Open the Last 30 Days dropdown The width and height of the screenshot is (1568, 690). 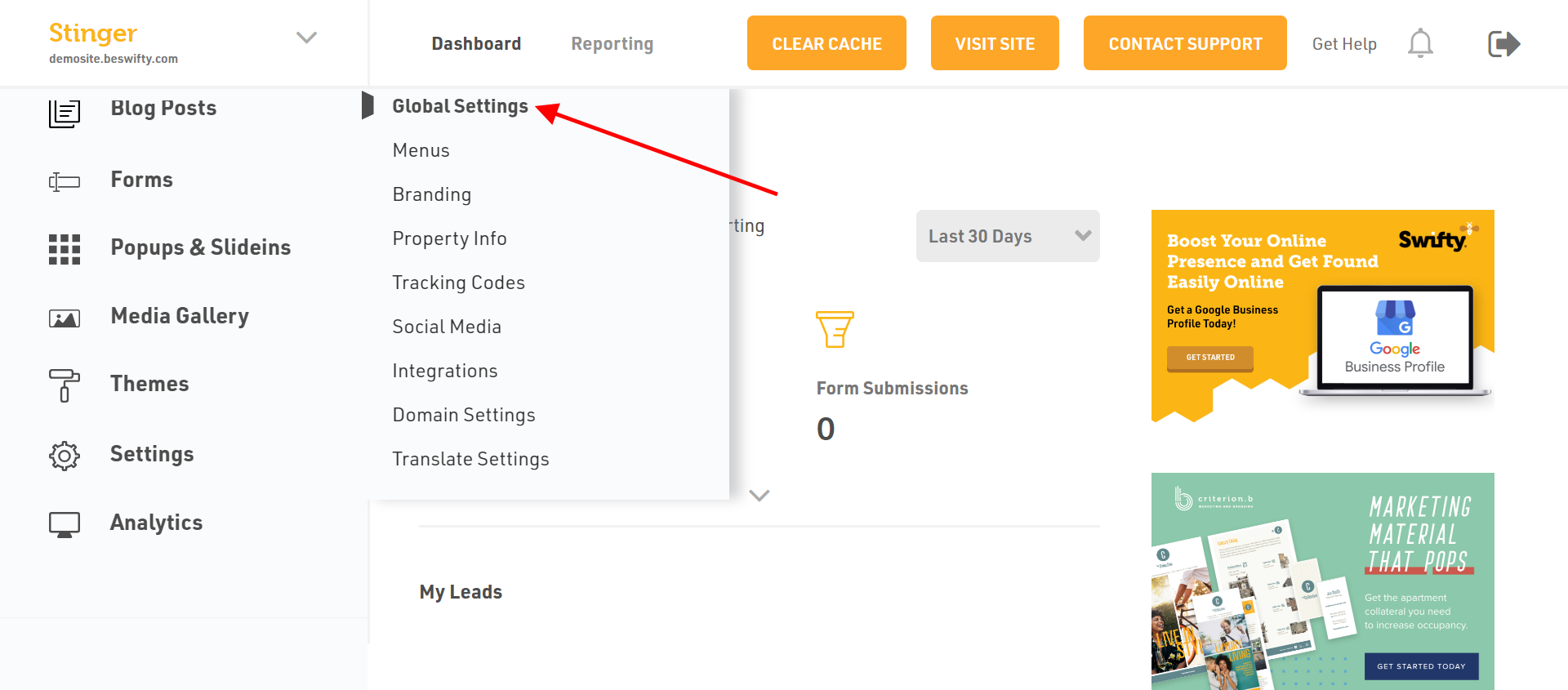(1008, 236)
